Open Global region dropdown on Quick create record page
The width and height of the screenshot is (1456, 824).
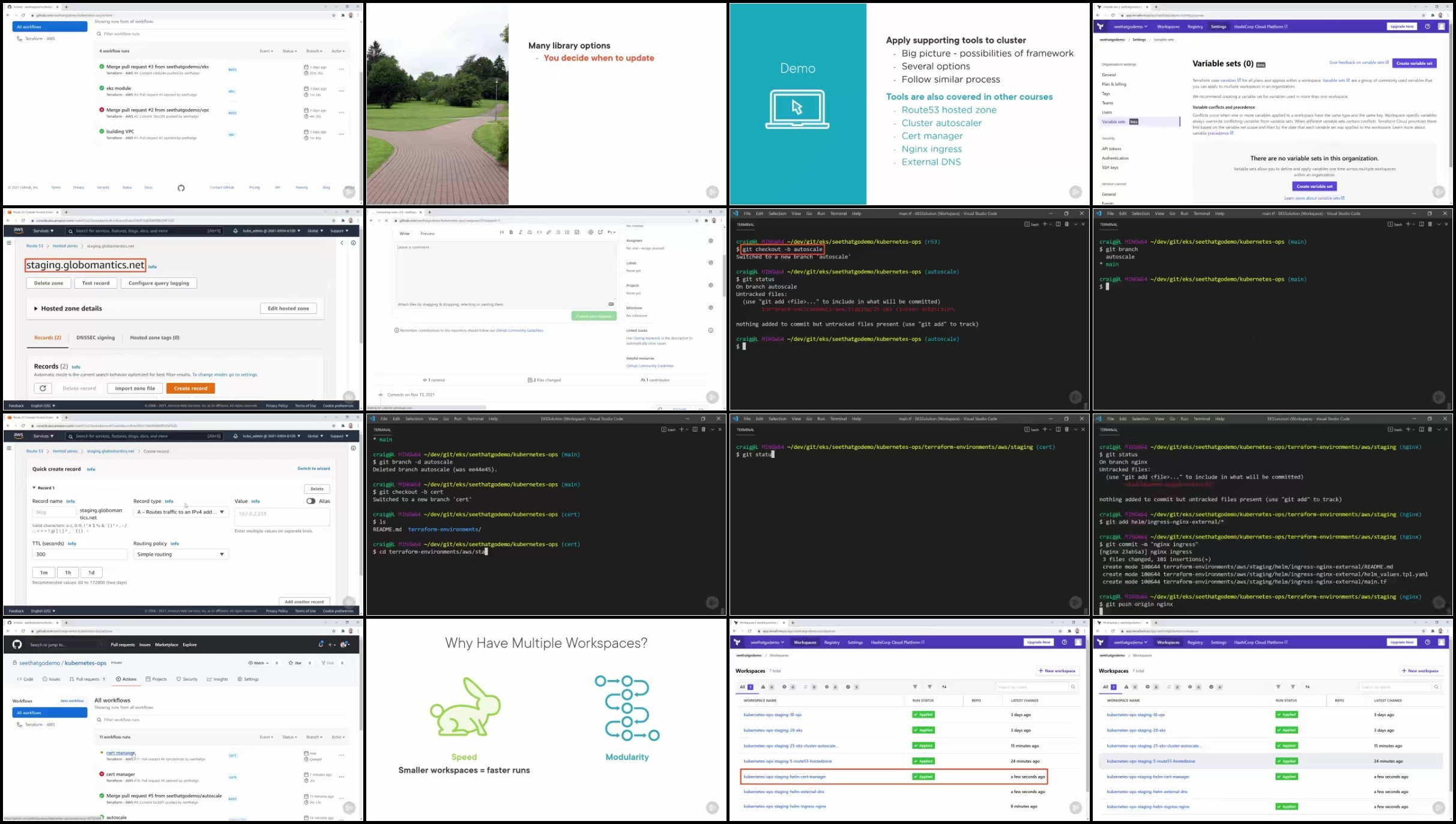coord(315,436)
